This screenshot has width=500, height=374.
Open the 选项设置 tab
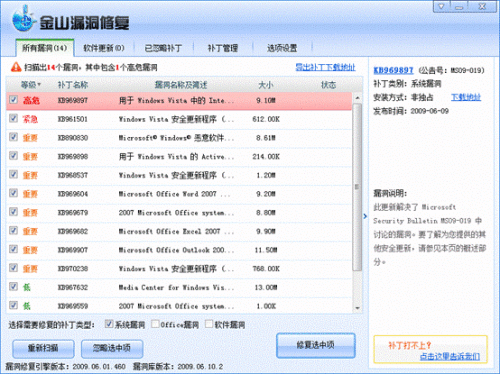(x=282, y=48)
